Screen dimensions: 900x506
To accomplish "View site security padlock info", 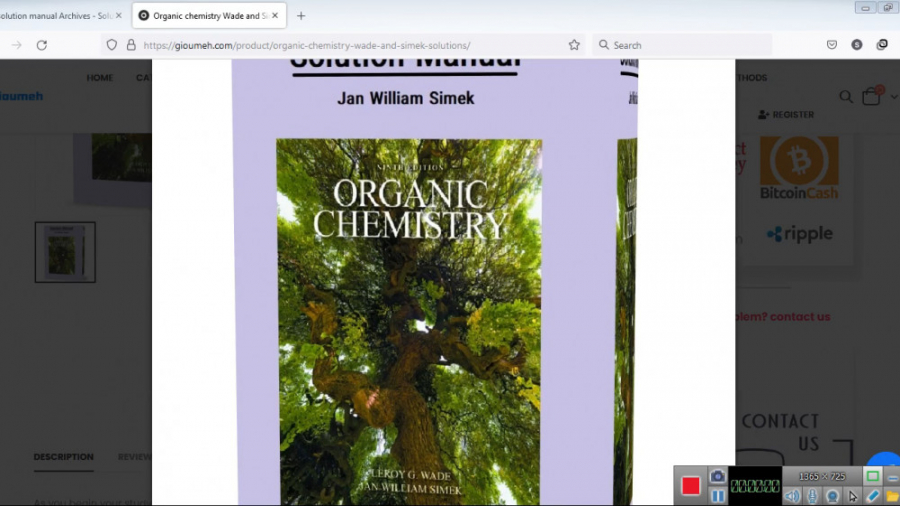I will pos(131,45).
